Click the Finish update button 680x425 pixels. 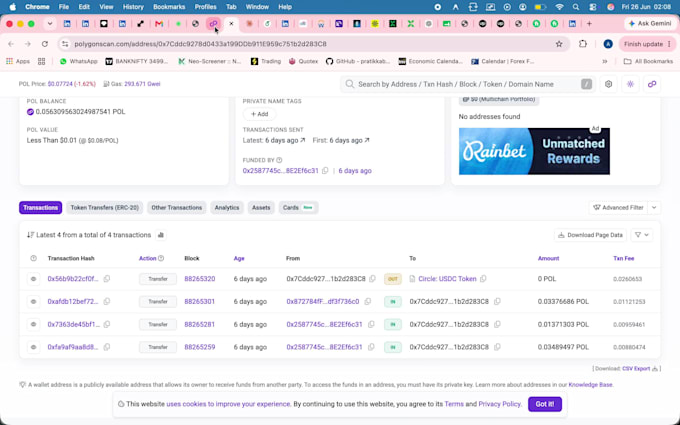pyautogui.click(x=647, y=44)
